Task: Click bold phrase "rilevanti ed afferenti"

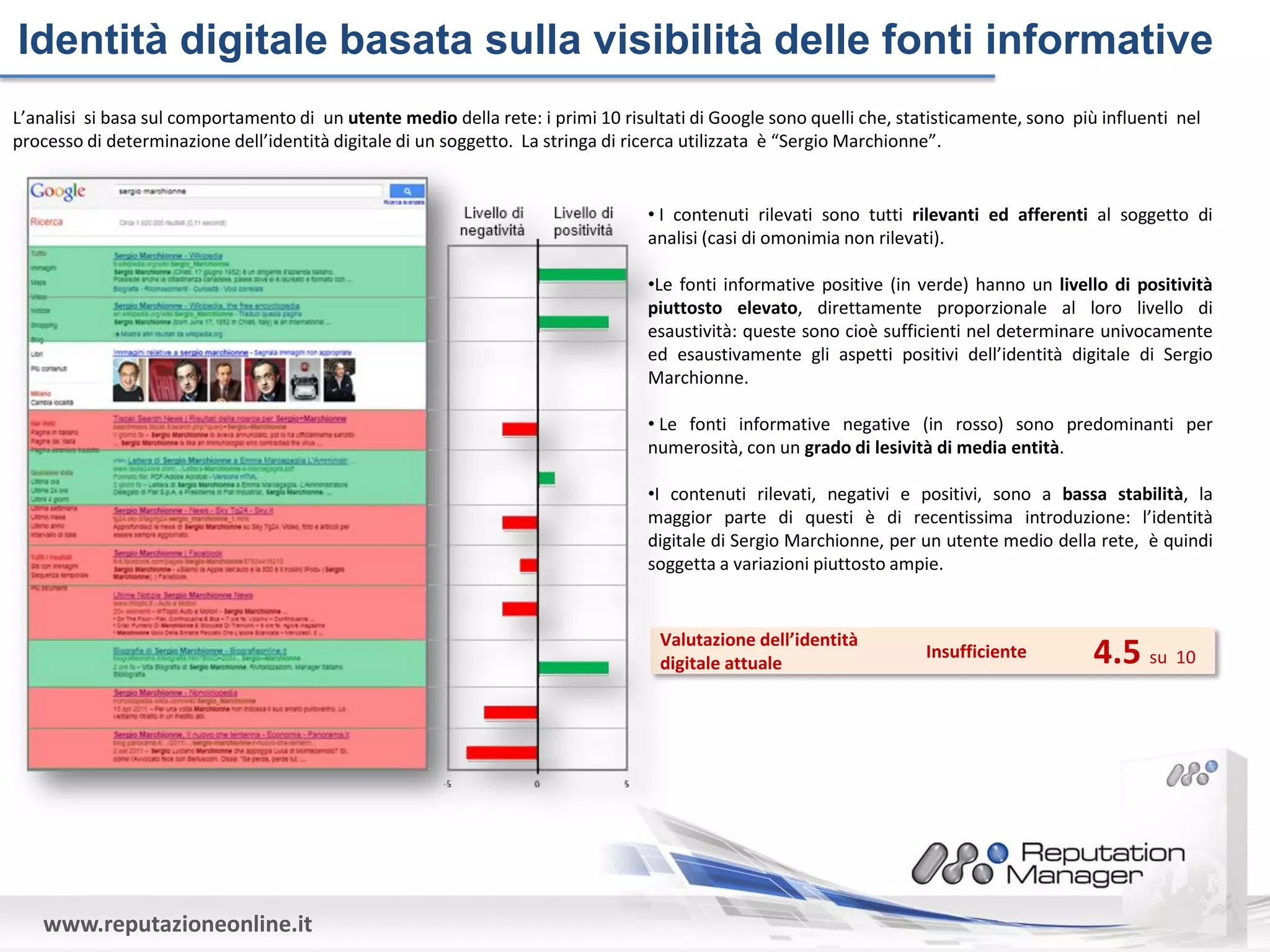Action: tap(1000, 215)
